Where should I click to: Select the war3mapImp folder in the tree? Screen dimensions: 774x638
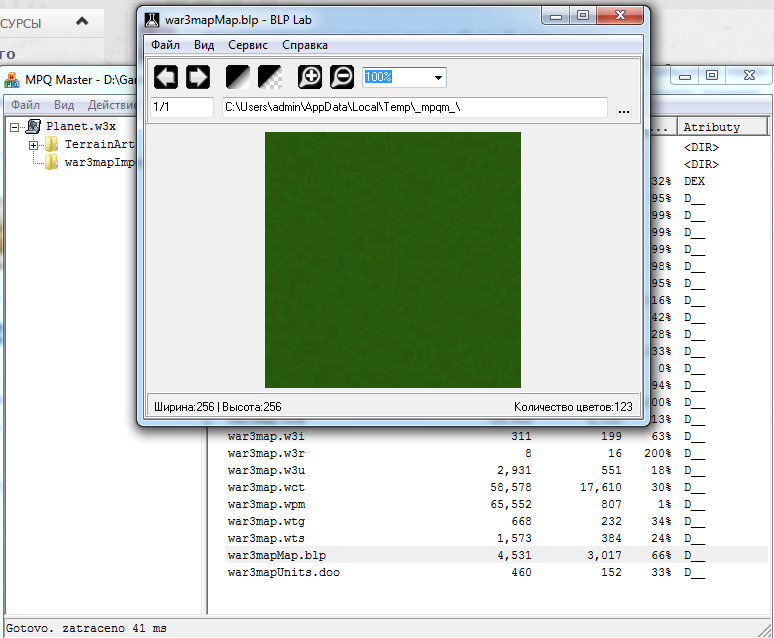click(x=99, y=162)
